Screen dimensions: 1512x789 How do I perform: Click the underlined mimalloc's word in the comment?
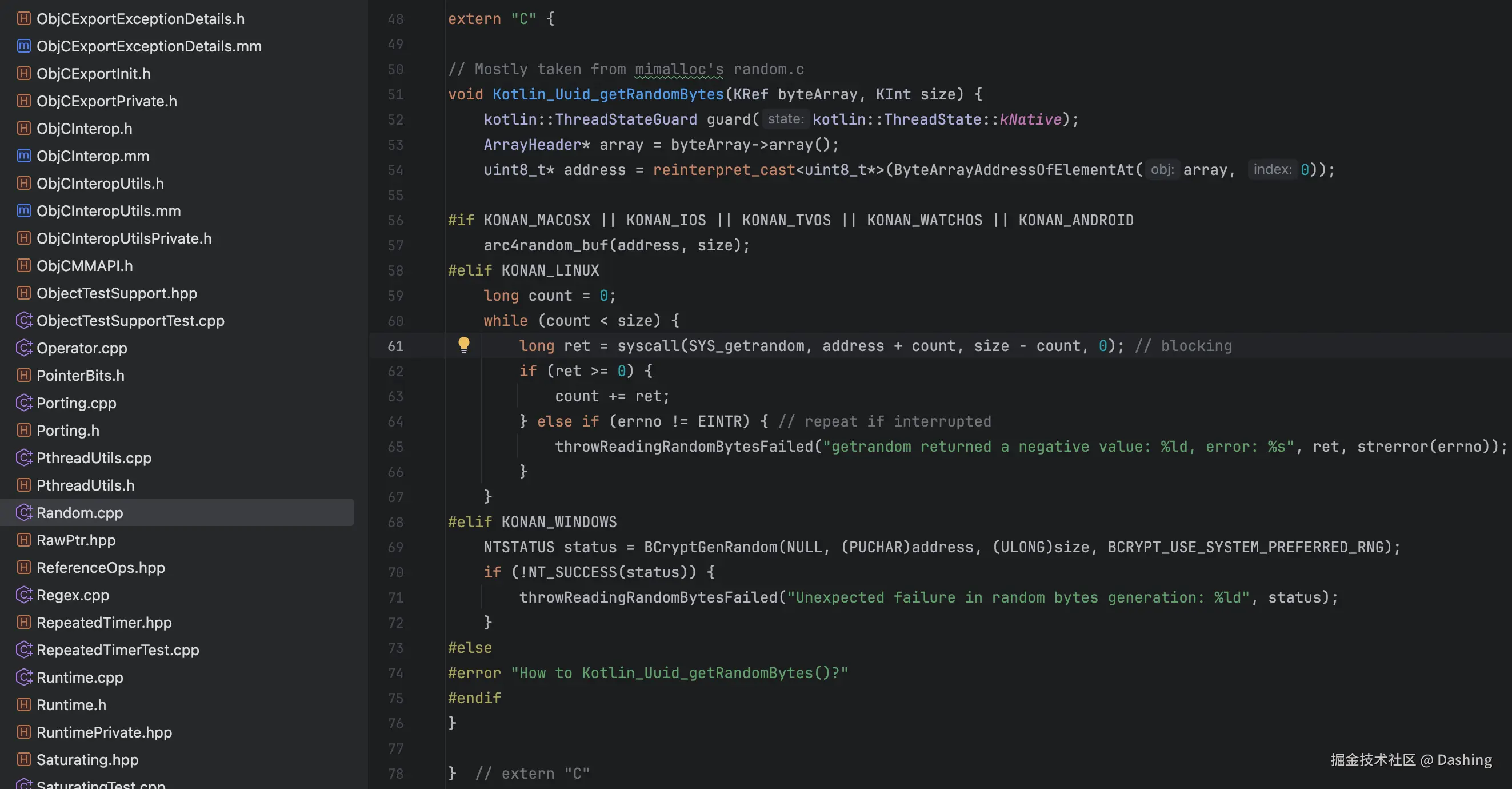click(x=678, y=69)
